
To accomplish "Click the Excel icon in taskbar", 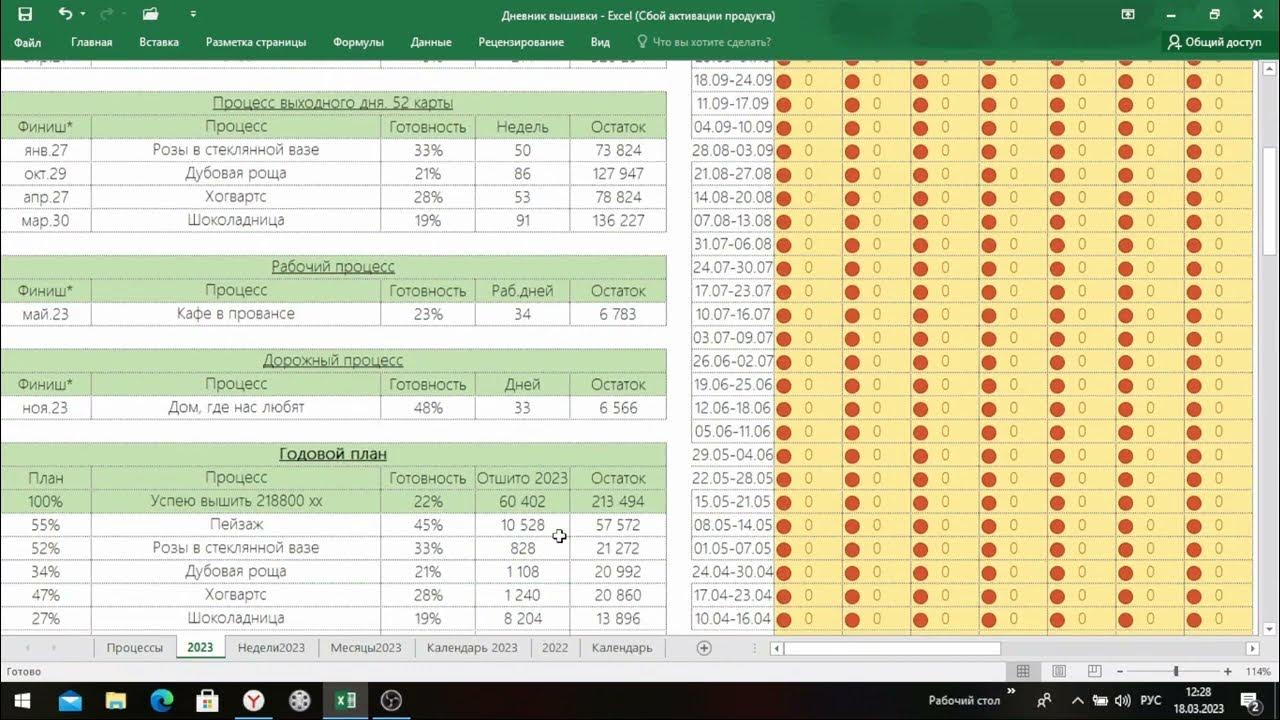I will [x=345, y=700].
